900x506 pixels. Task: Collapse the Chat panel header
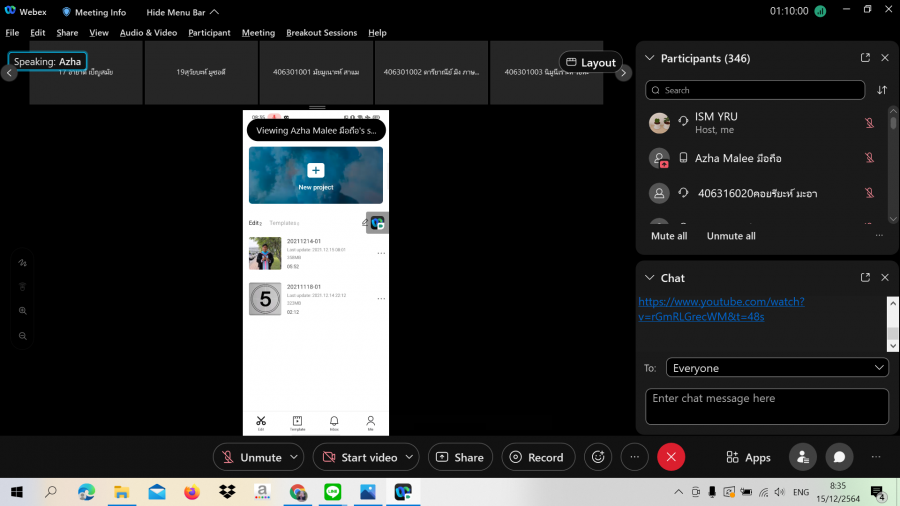click(649, 277)
